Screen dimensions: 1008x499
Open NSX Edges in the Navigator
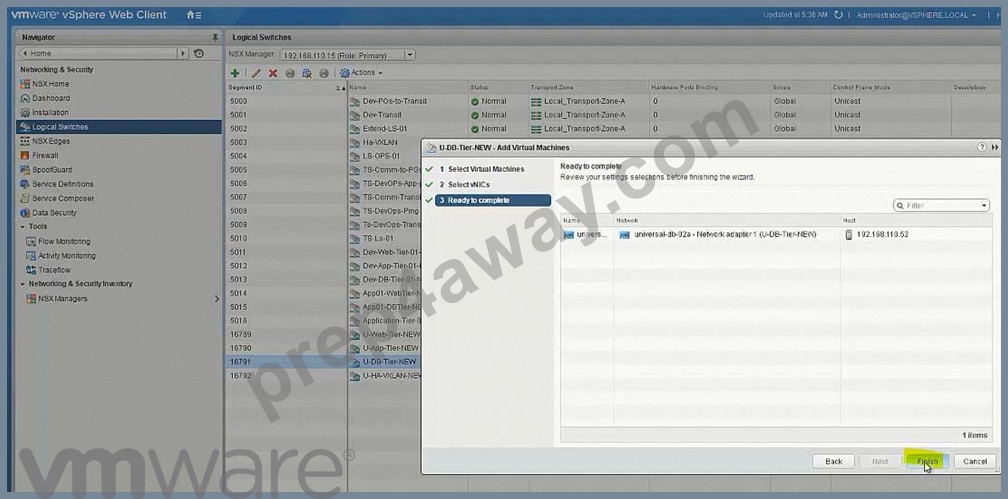[x=51, y=141]
